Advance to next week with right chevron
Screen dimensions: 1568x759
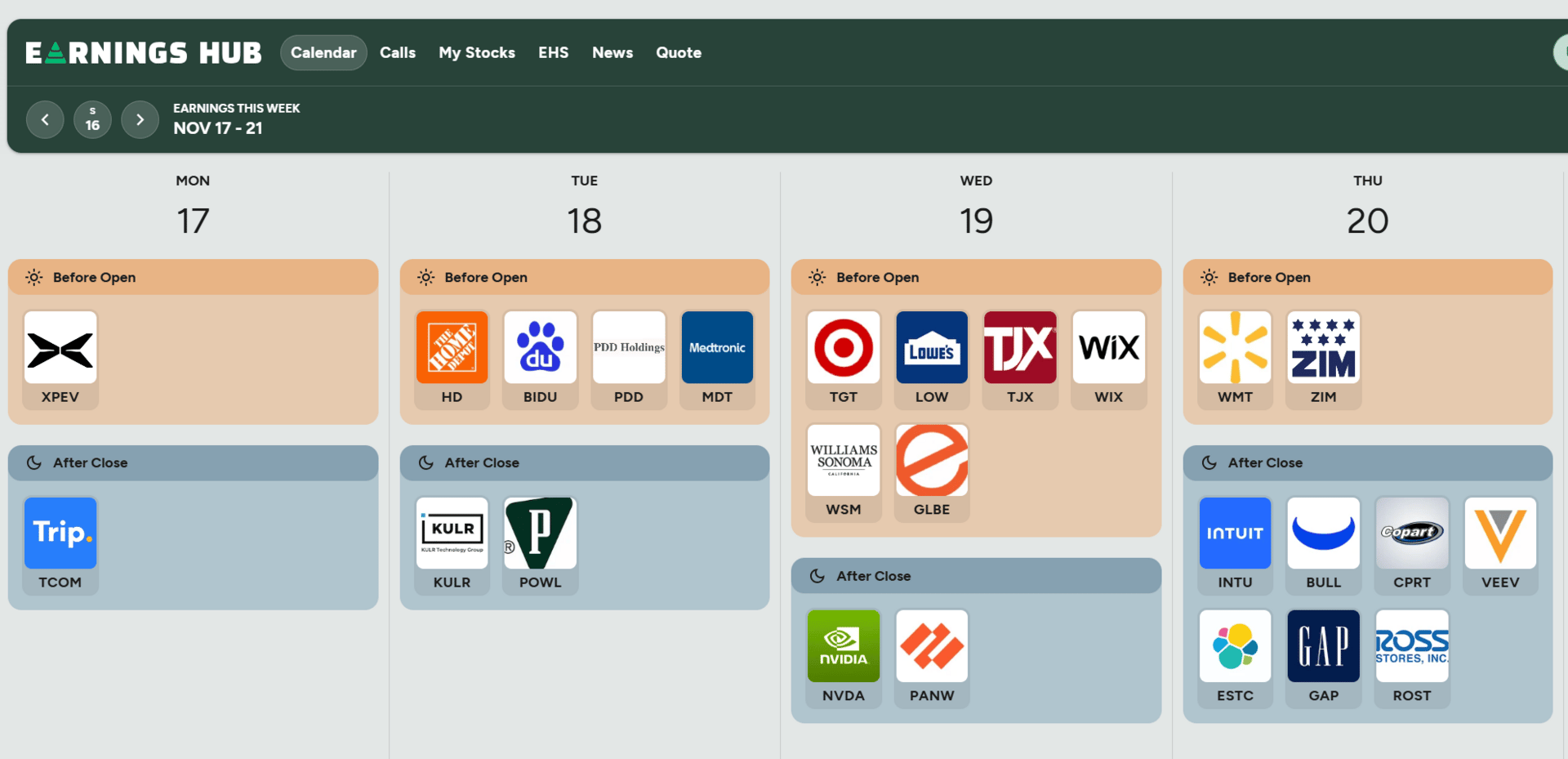pos(140,119)
